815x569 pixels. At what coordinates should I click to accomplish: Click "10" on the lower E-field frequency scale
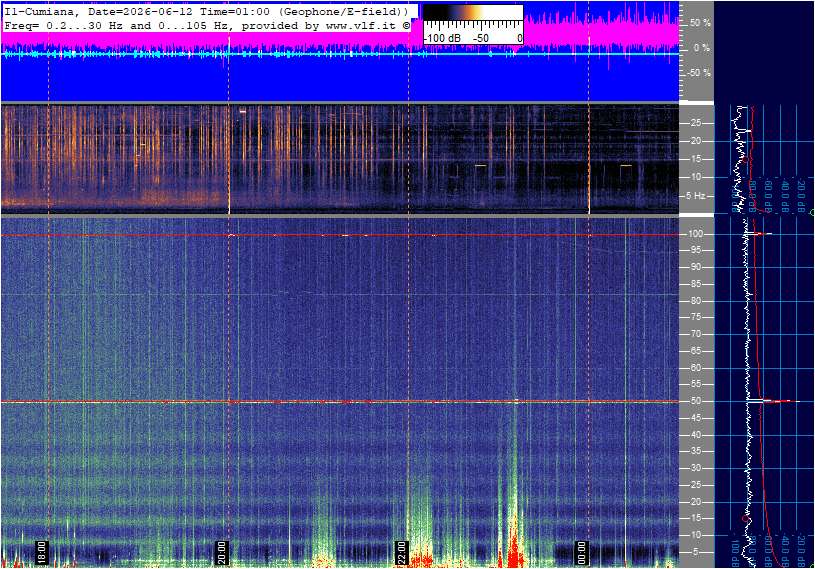695,535
